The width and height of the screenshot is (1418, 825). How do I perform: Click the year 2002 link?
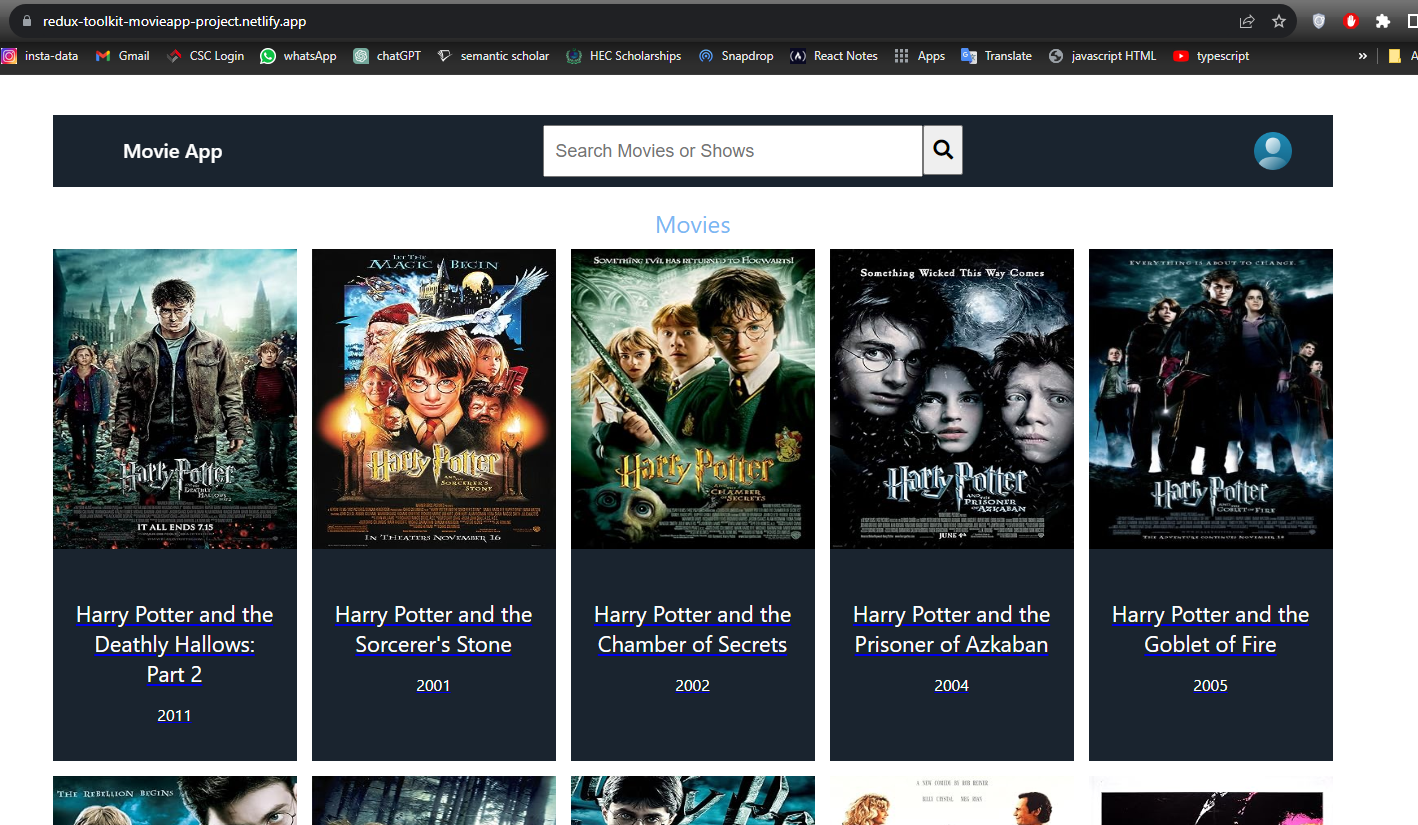point(692,686)
